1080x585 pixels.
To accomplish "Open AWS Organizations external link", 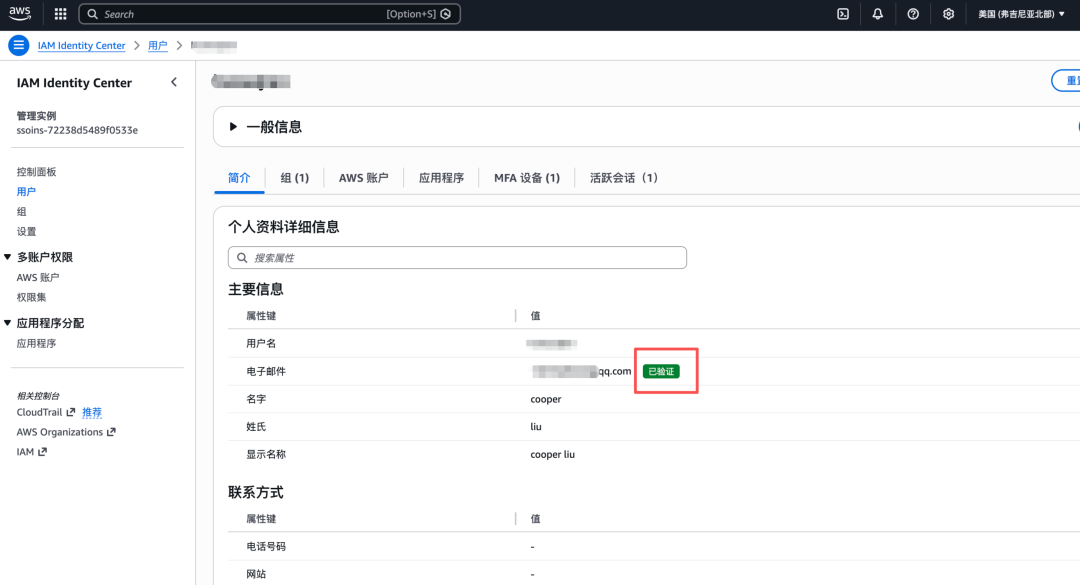I will pos(66,432).
